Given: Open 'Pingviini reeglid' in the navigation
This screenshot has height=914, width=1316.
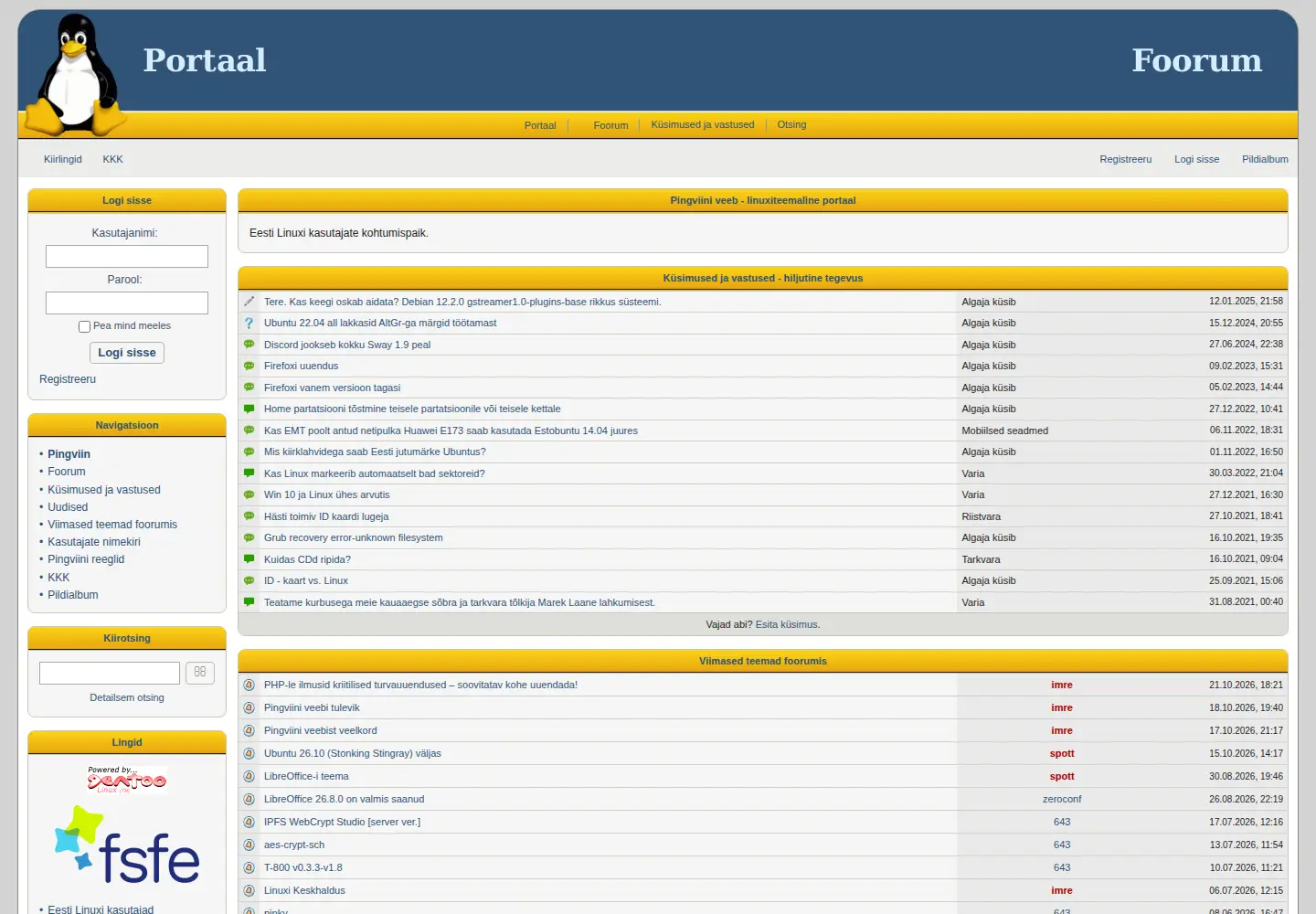Looking at the screenshot, I should [x=86, y=559].
